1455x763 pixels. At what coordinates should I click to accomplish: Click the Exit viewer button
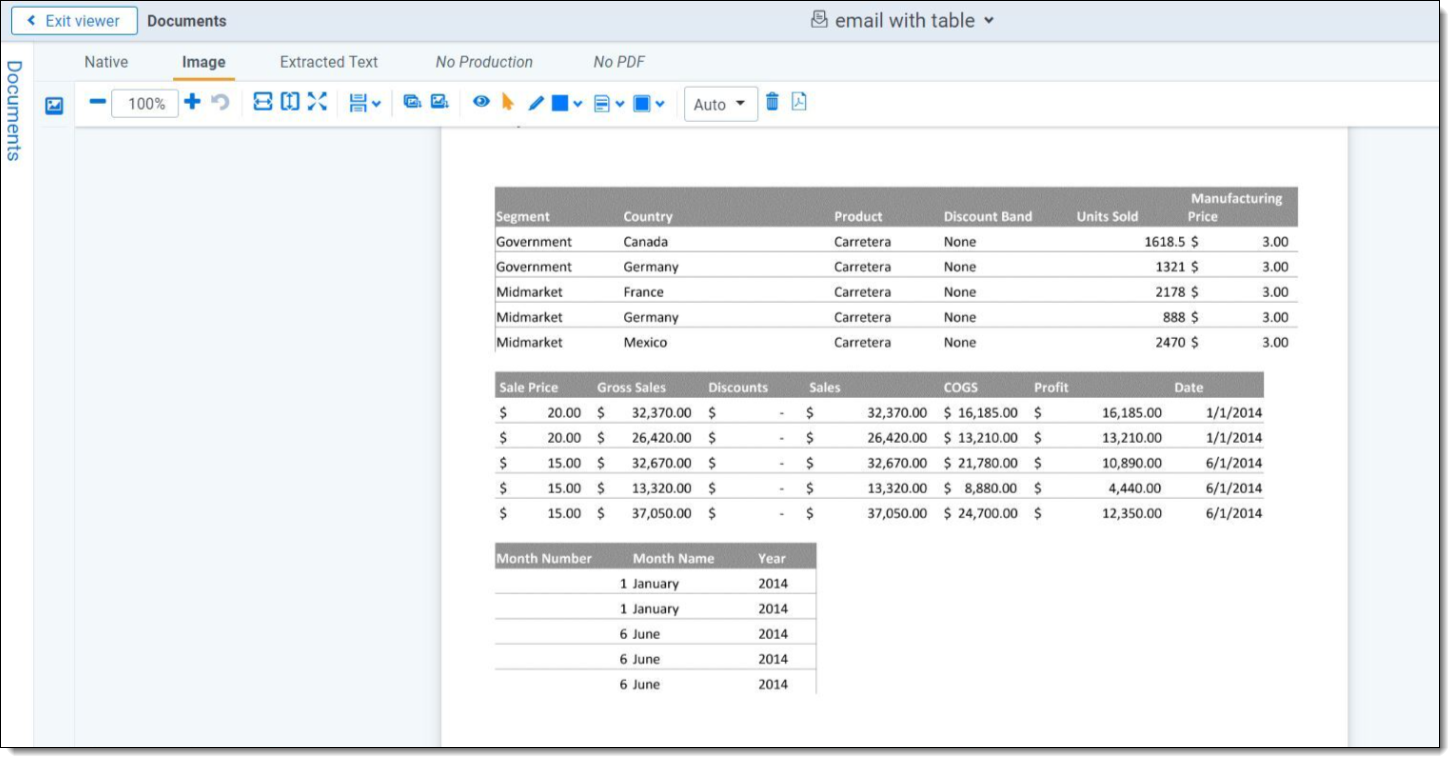(74, 20)
